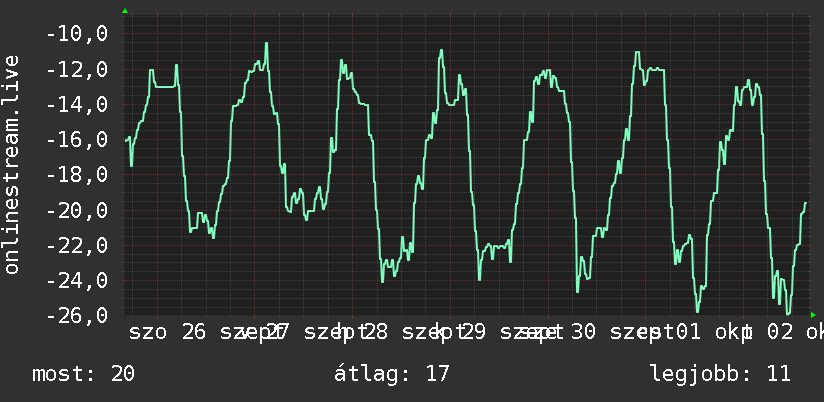
Task: Click the -22,0 y-axis label
Action: [x=77, y=245]
